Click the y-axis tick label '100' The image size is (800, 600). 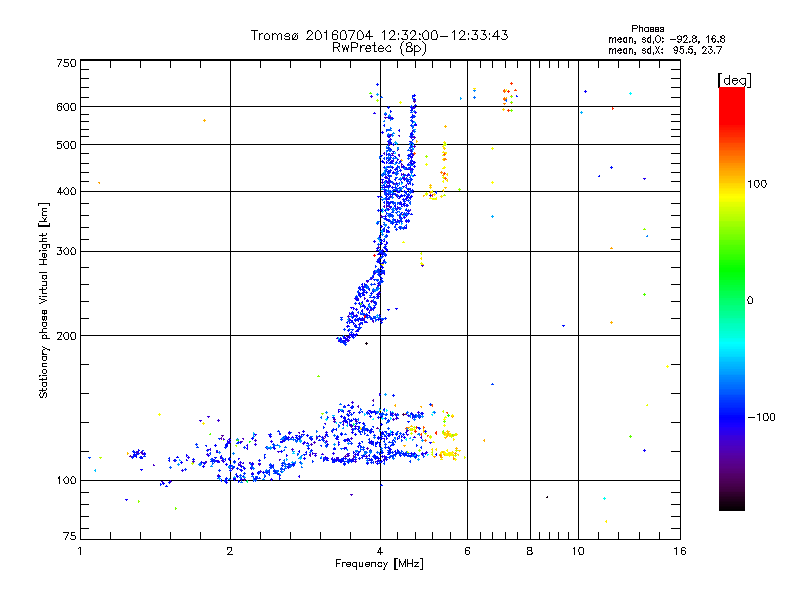(66, 480)
